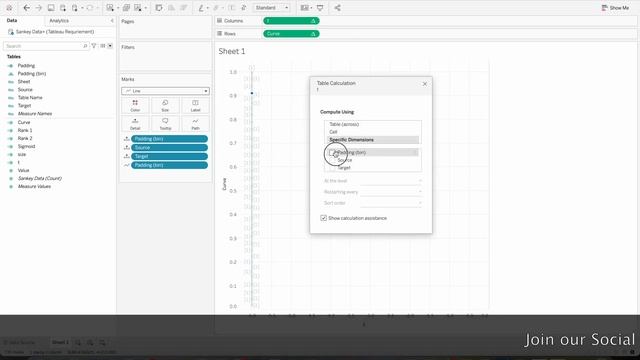Click the show/hide cards icon
This screenshot has height=360, width=640.
click(x=304, y=8)
